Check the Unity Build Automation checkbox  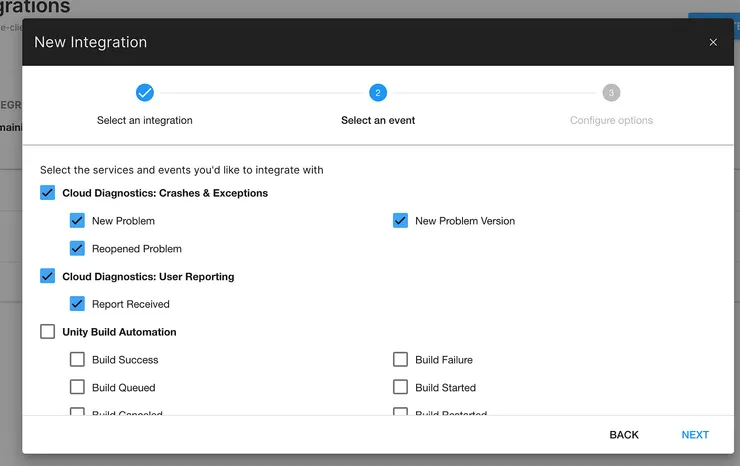(x=48, y=332)
